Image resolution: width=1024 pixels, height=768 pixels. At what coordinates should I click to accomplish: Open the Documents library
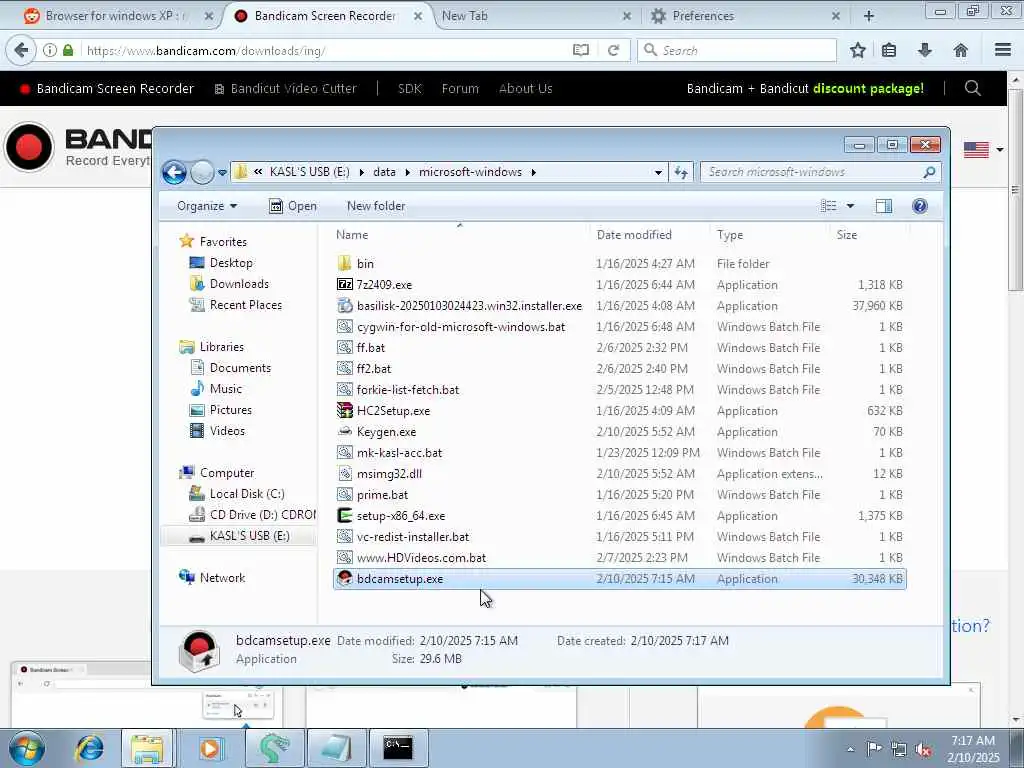[230, 368]
